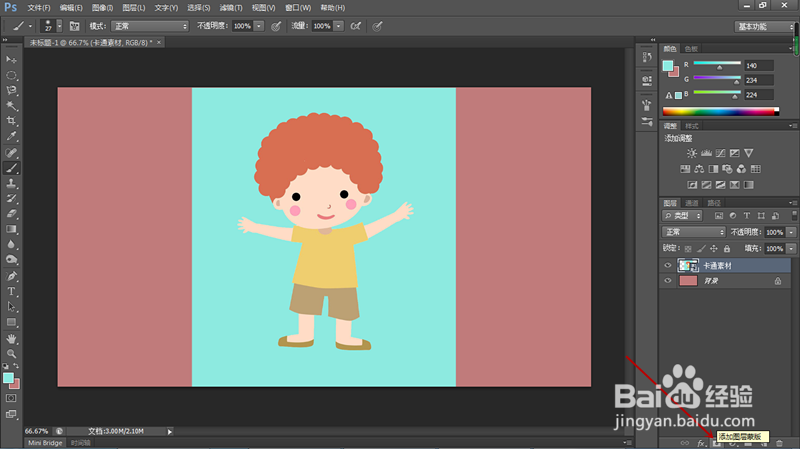This screenshot has height=449, width=800.
Task: Select the Eraser tool
Action: click(11, 214)
